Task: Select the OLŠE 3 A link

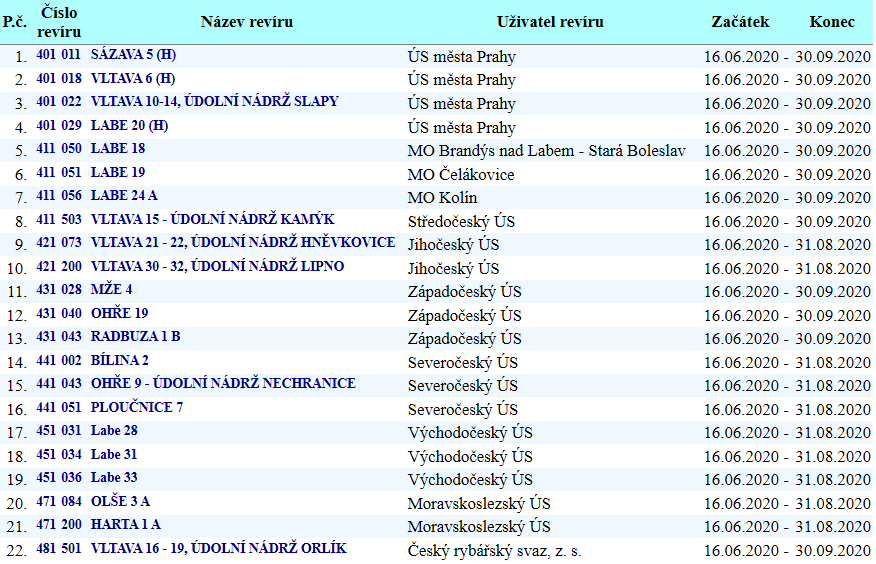Action: pyautogui.click(x=120, y=501)
